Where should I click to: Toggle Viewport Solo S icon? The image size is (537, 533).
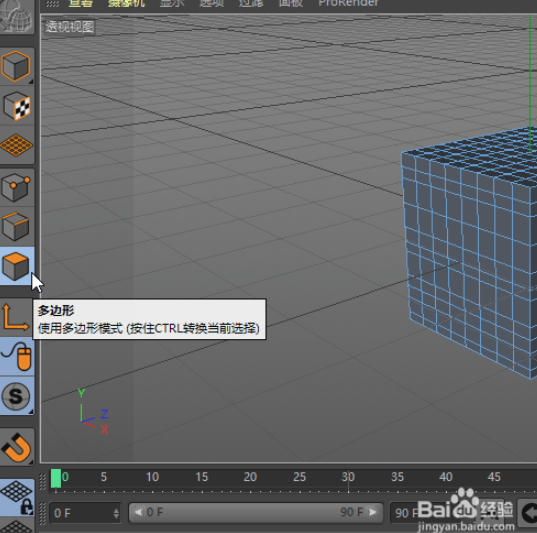tap(16, 396)
